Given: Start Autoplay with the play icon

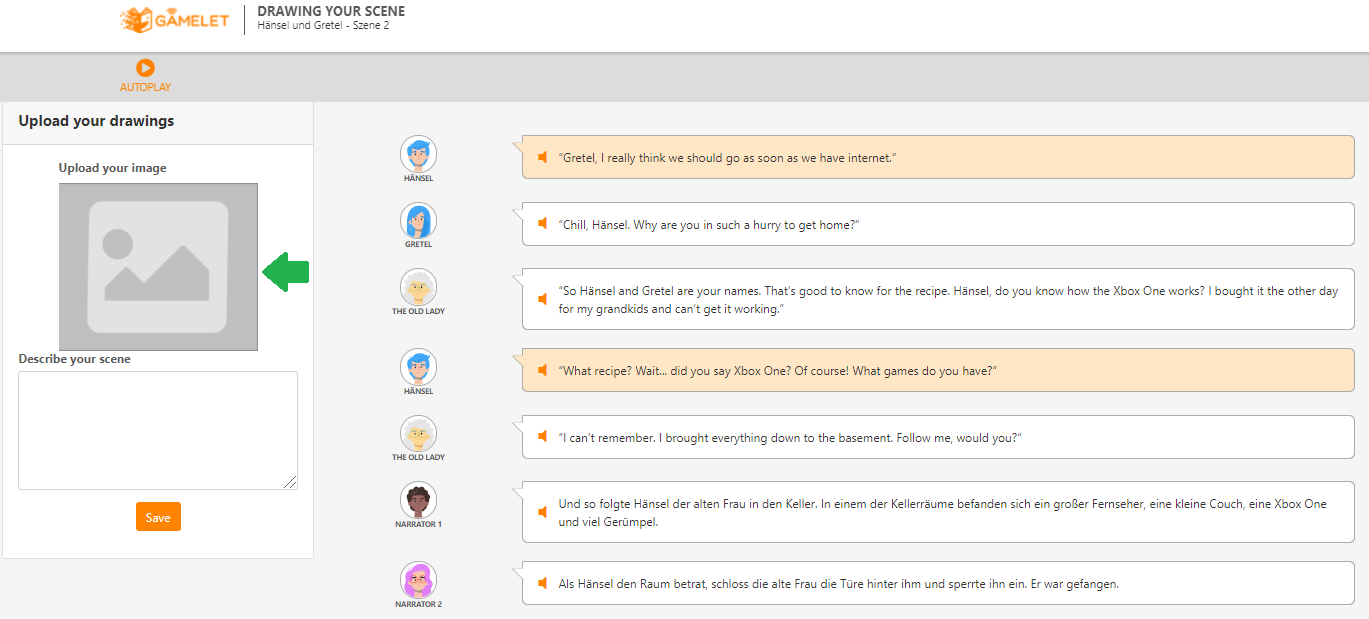Looking at the screenshot, I should point(145,68).
